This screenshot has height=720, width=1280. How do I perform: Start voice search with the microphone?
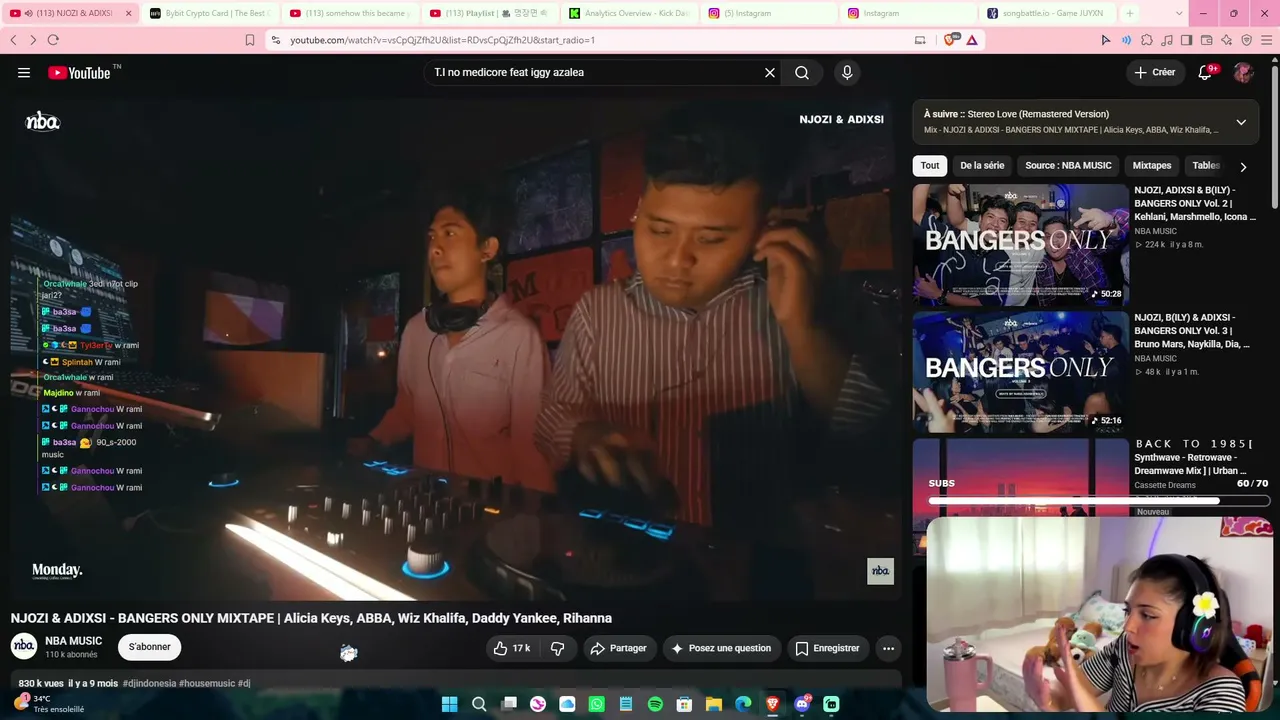click(847, 73)
